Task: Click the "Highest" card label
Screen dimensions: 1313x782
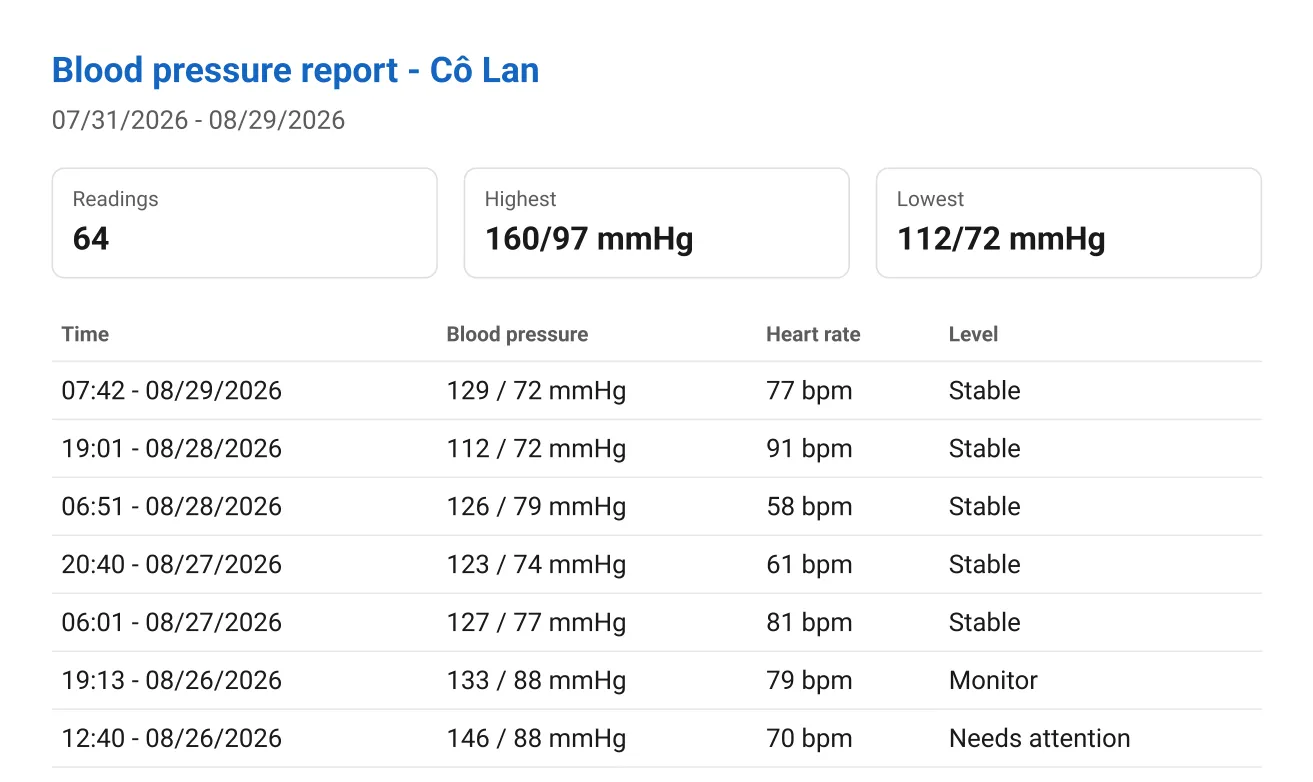Action: pos(520,199)
